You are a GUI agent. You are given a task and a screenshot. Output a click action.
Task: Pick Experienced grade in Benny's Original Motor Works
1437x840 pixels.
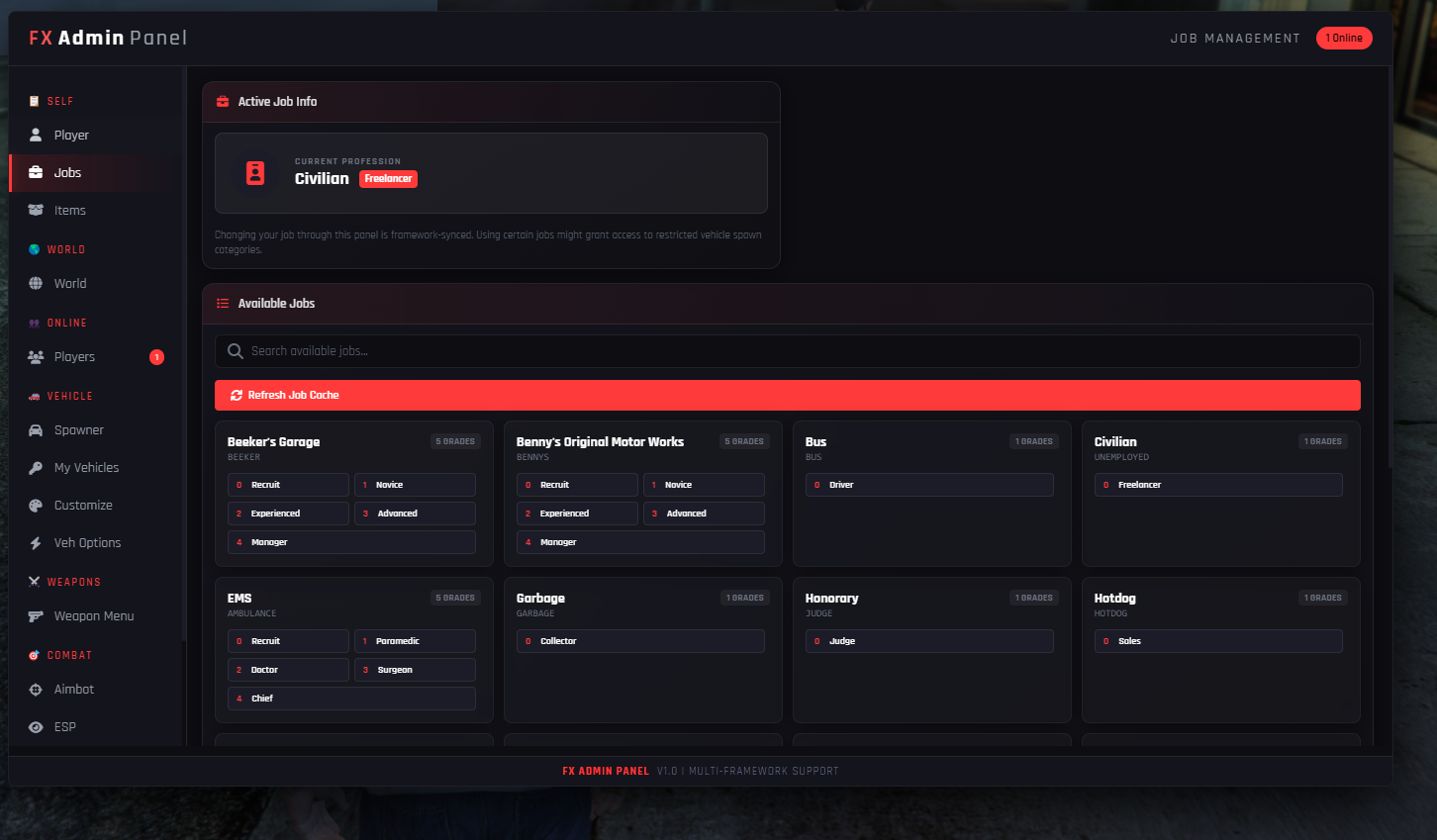point(577,513)
